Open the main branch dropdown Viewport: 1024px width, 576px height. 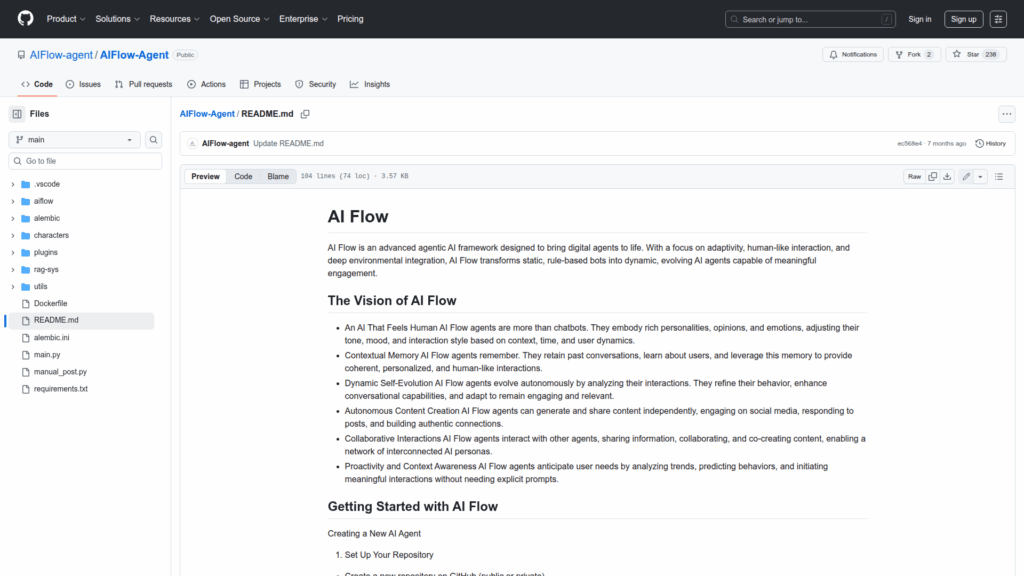pos(75,140)
